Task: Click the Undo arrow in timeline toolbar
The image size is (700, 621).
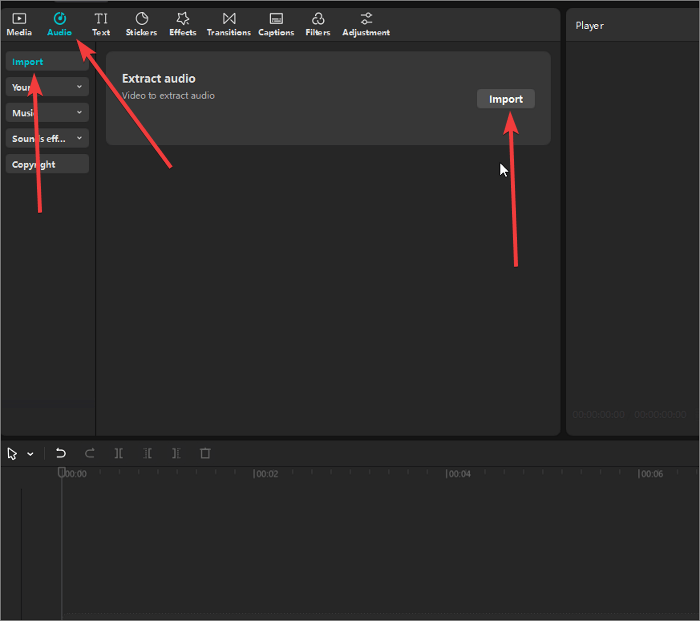Action: click(x=60, y=453)
